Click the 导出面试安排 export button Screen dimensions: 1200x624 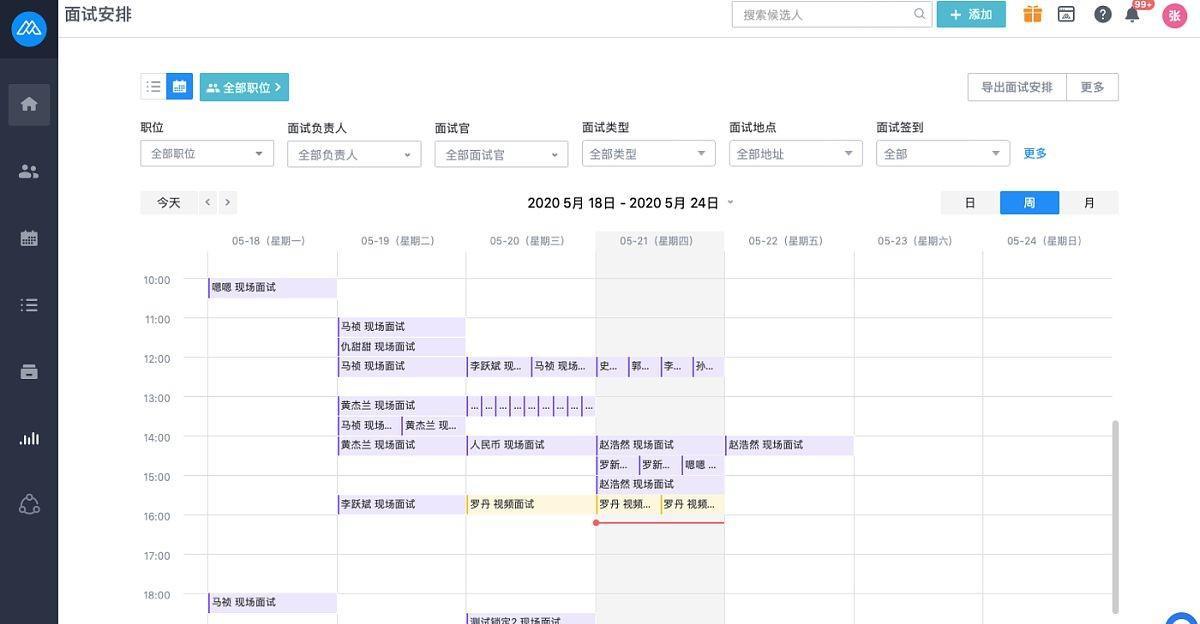pos(1016,87)
